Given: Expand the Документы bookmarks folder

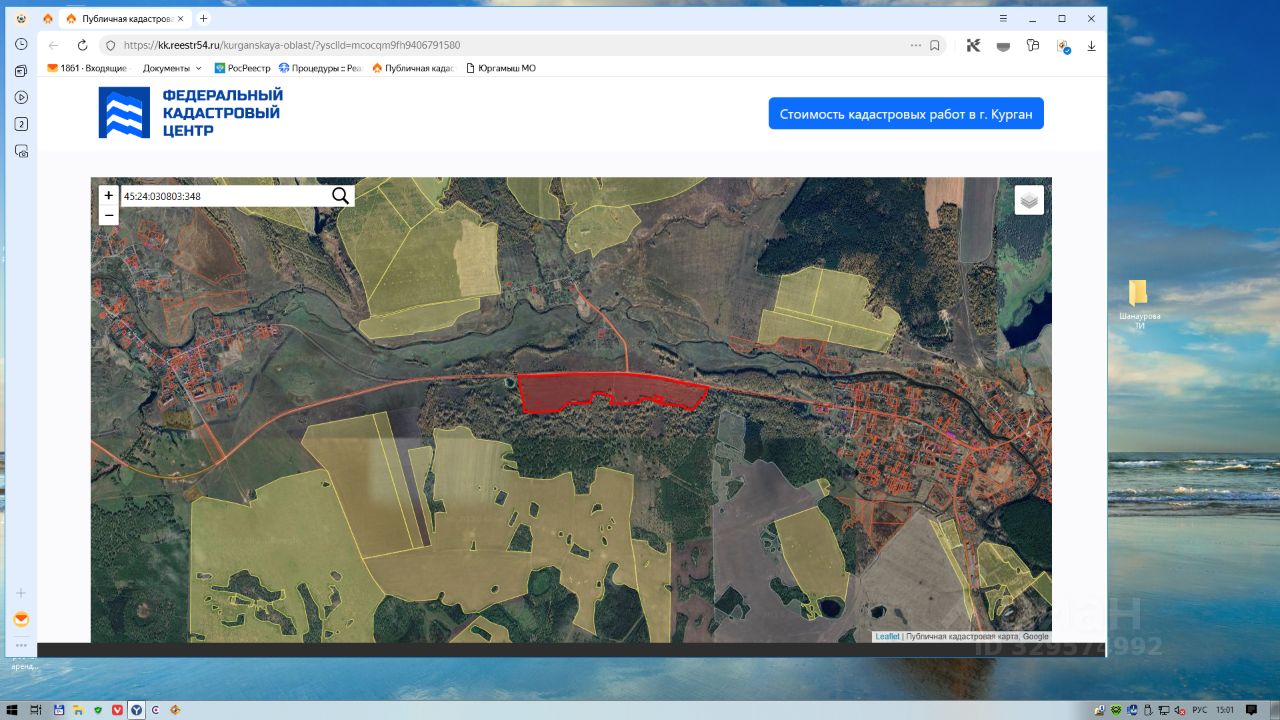Looking at the screenshot, I should pyautogui.click(x=172, y=68).
